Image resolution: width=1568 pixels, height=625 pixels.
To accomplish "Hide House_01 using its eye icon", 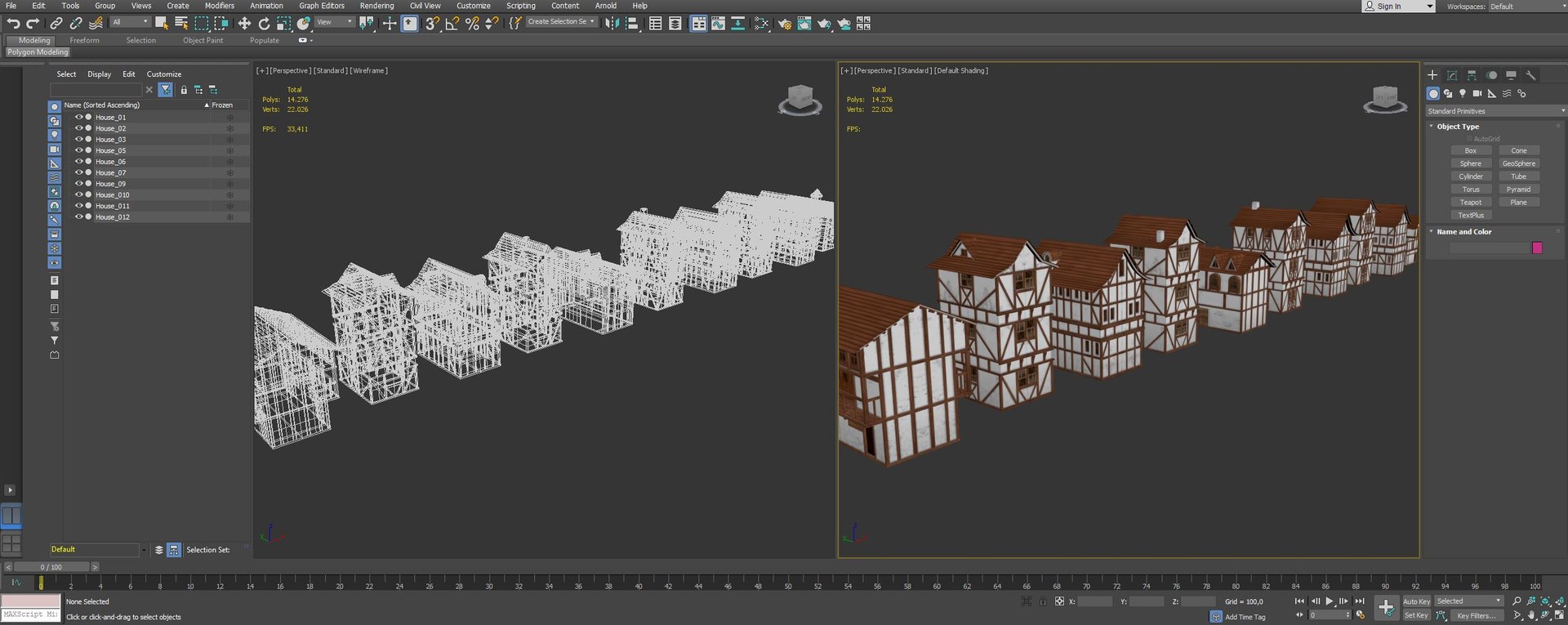I will point(79,117).
